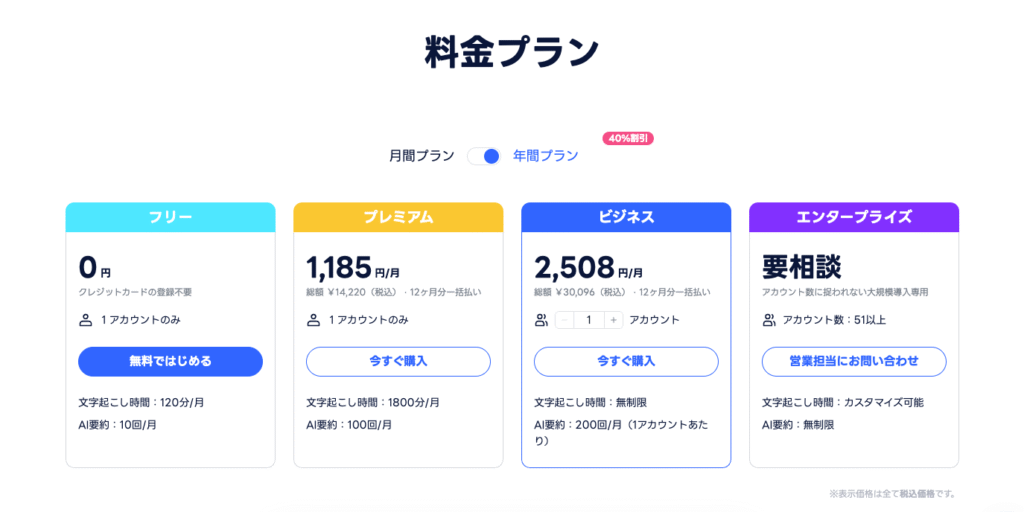Screen dimensions: 1024x512
Task: Click the プレミアム plan header
Action: coord(398,217)
